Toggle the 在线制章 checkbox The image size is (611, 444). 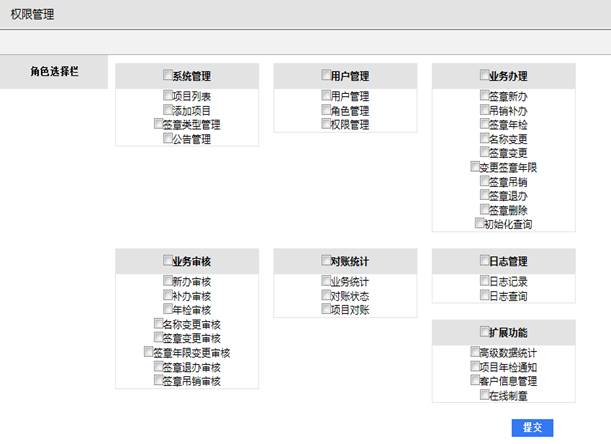[x=484, y=395]
